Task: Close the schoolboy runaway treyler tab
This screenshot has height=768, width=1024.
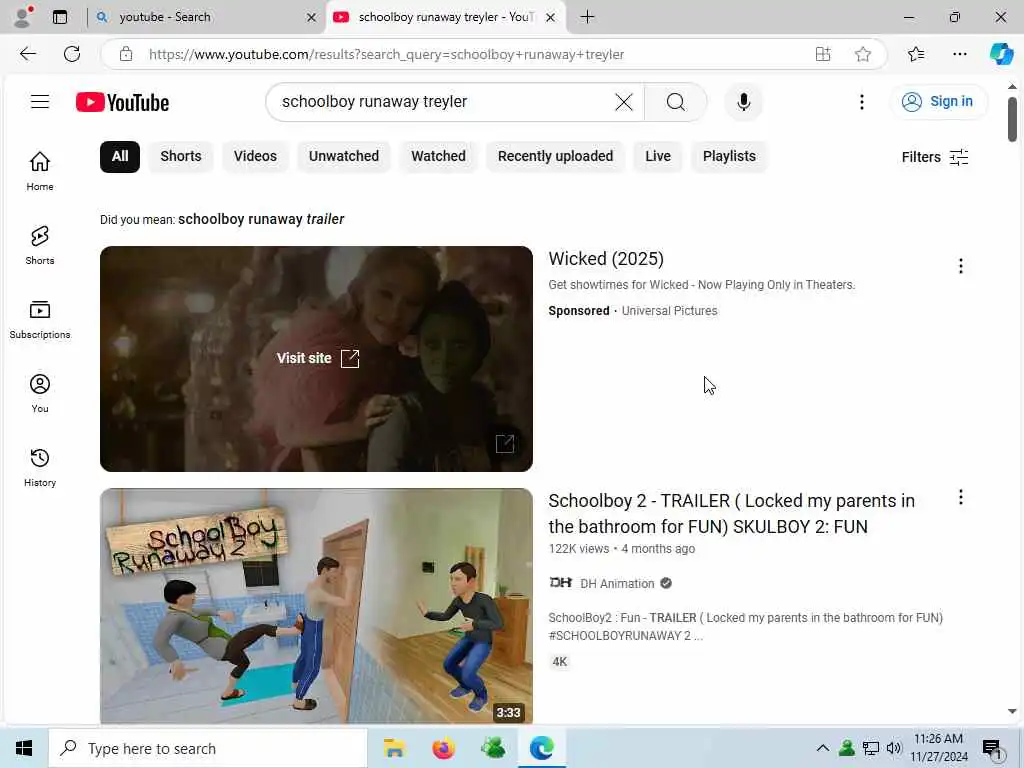Action: tap(551, 18)
